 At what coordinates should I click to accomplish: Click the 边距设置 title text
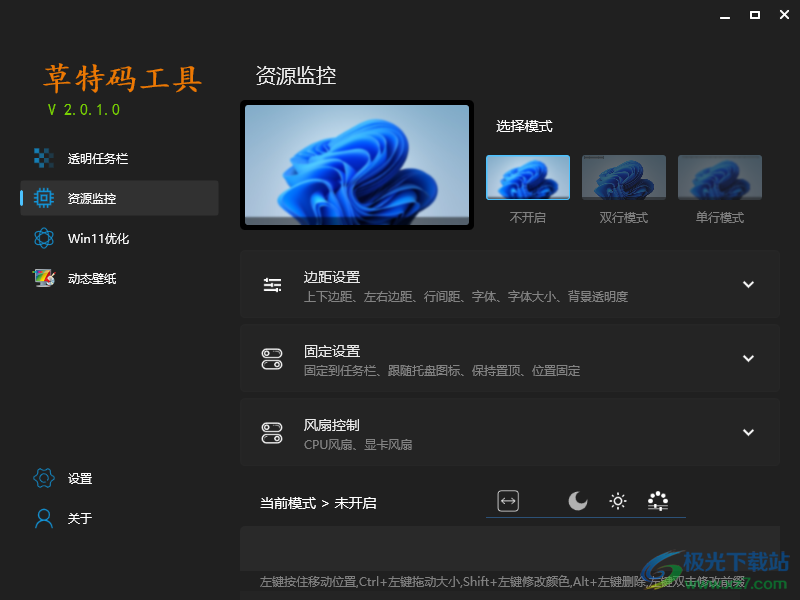pyautogui.click(x=332, y=277)
